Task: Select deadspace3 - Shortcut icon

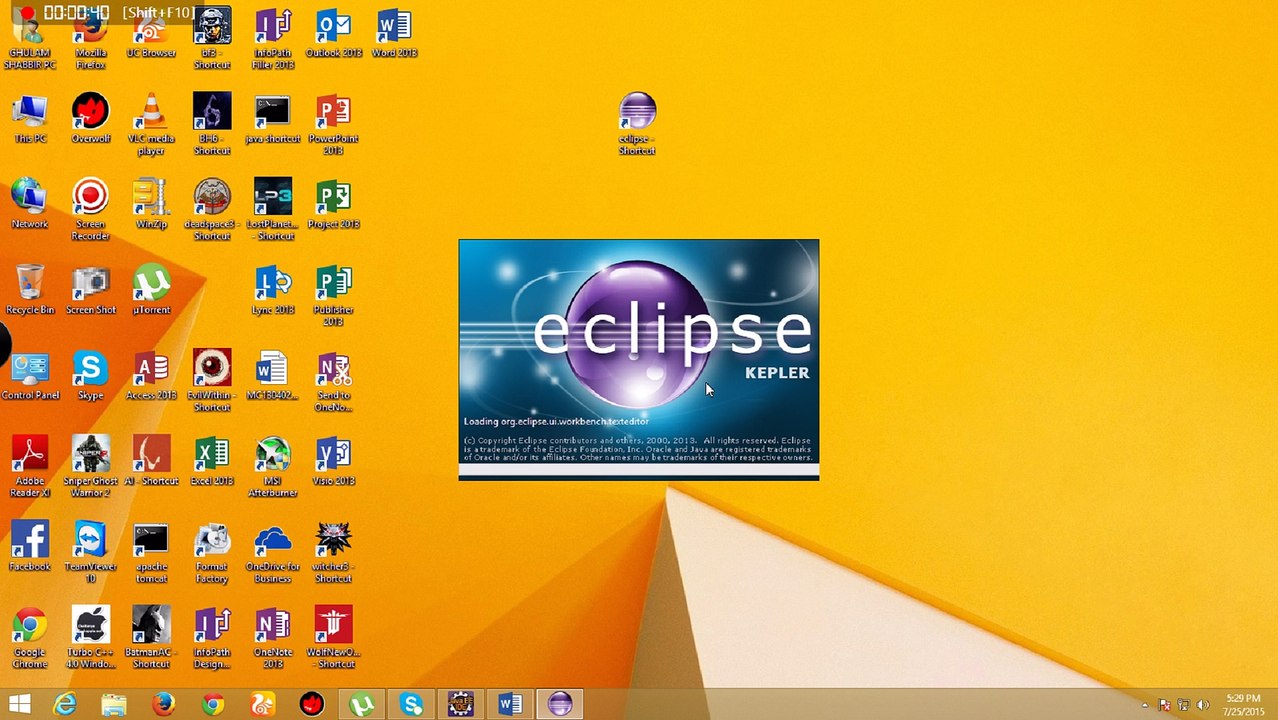Action: [x=212, y=209]
